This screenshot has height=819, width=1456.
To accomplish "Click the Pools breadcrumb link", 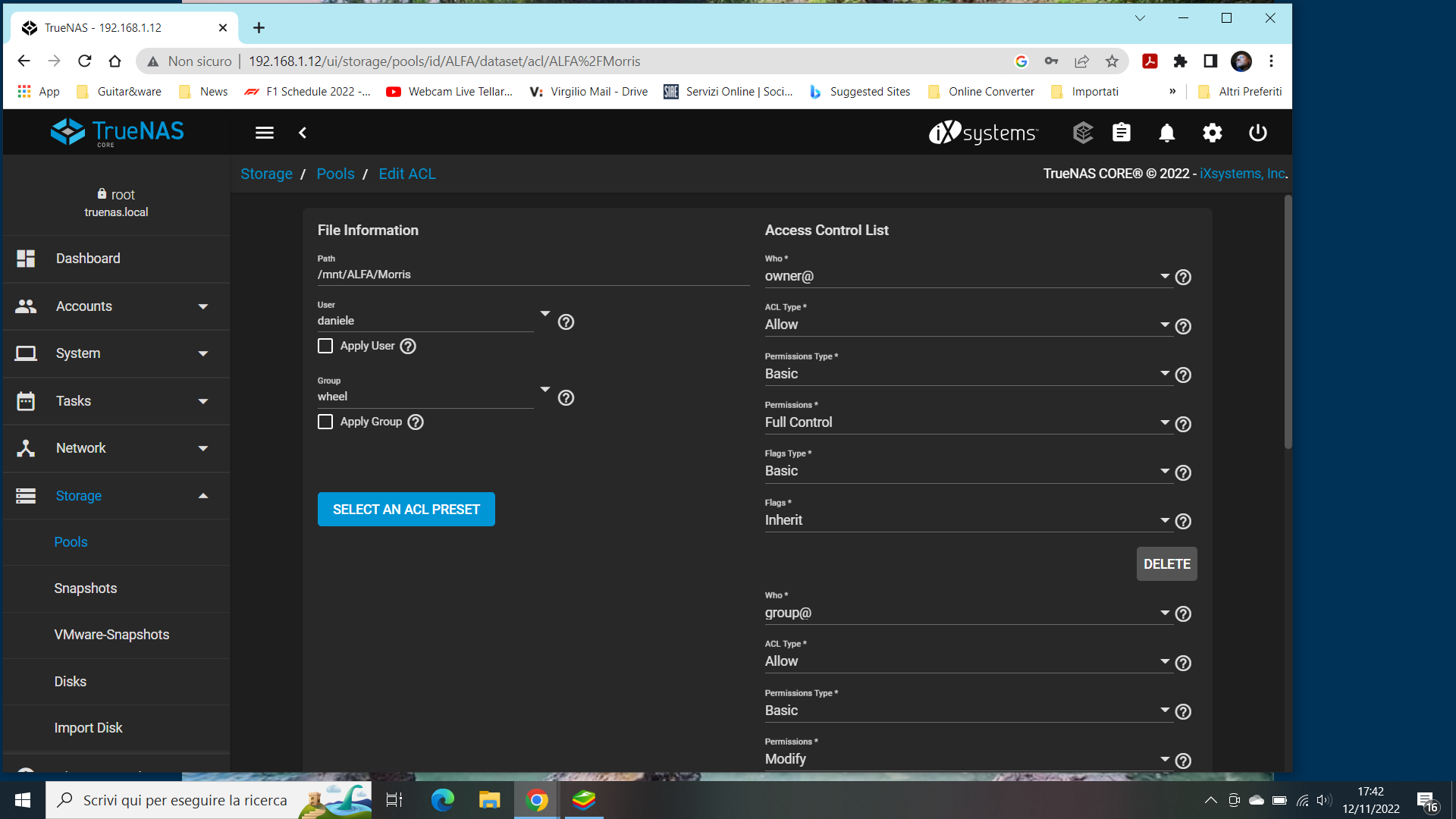I will [335, 174].
